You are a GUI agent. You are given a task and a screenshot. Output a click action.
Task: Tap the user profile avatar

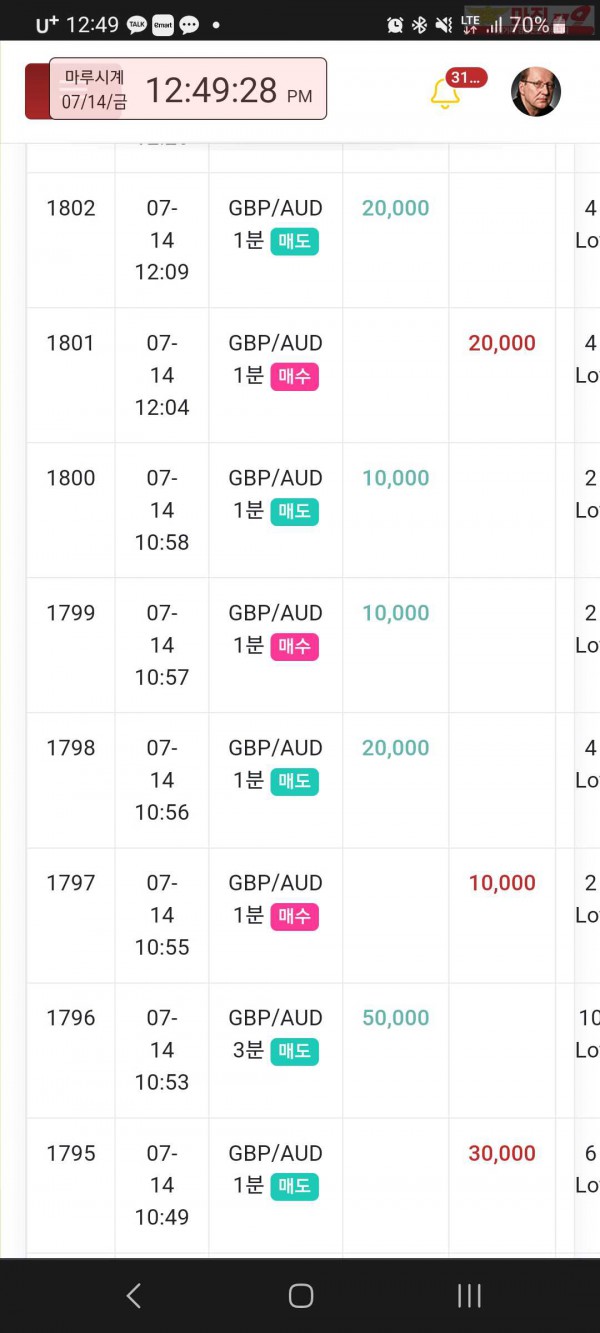[536, 92]
